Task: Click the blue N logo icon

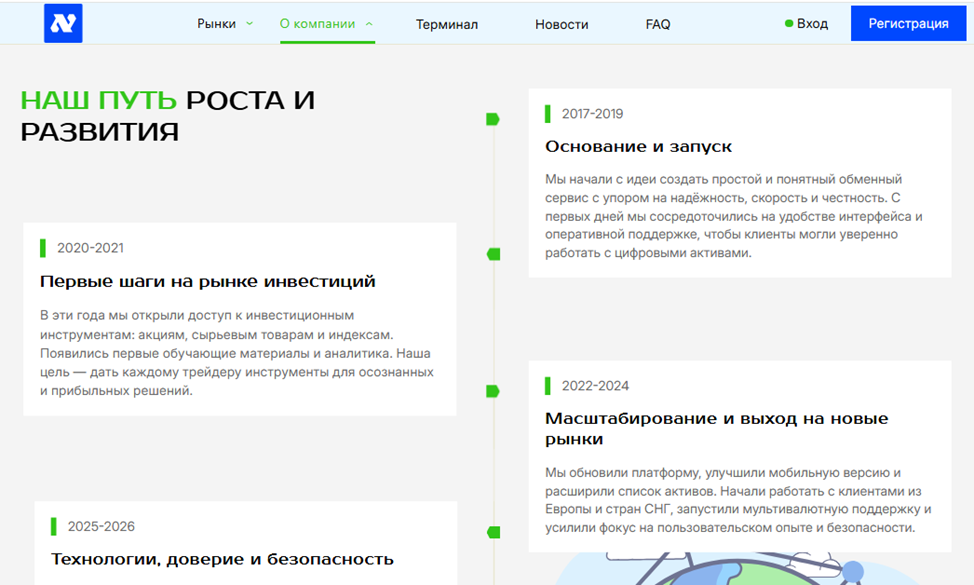Action: 63,23
